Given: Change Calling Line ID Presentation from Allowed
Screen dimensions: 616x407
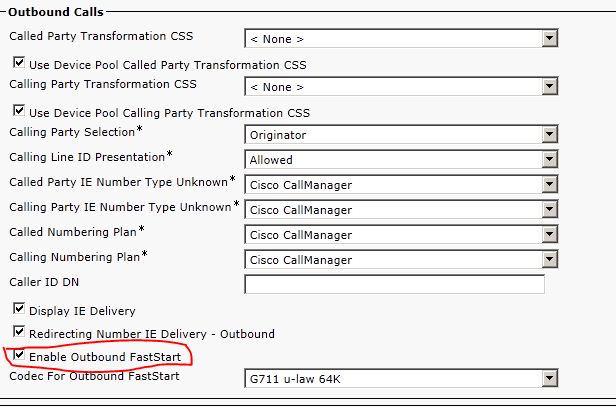Looking at the screenshot, I should point(400,159).
